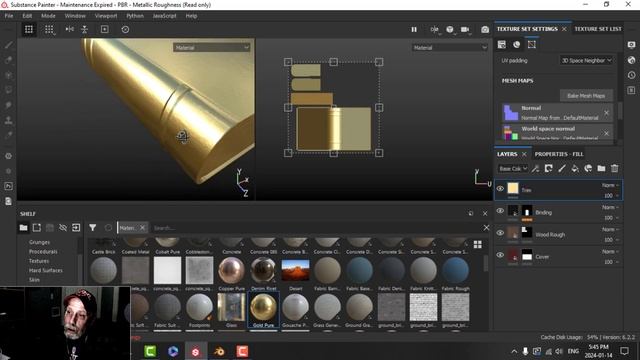Switch to 3D/2D split grid view icon
Screen dimensions: 640x360
pyautogui.click(x=29, y=29)
